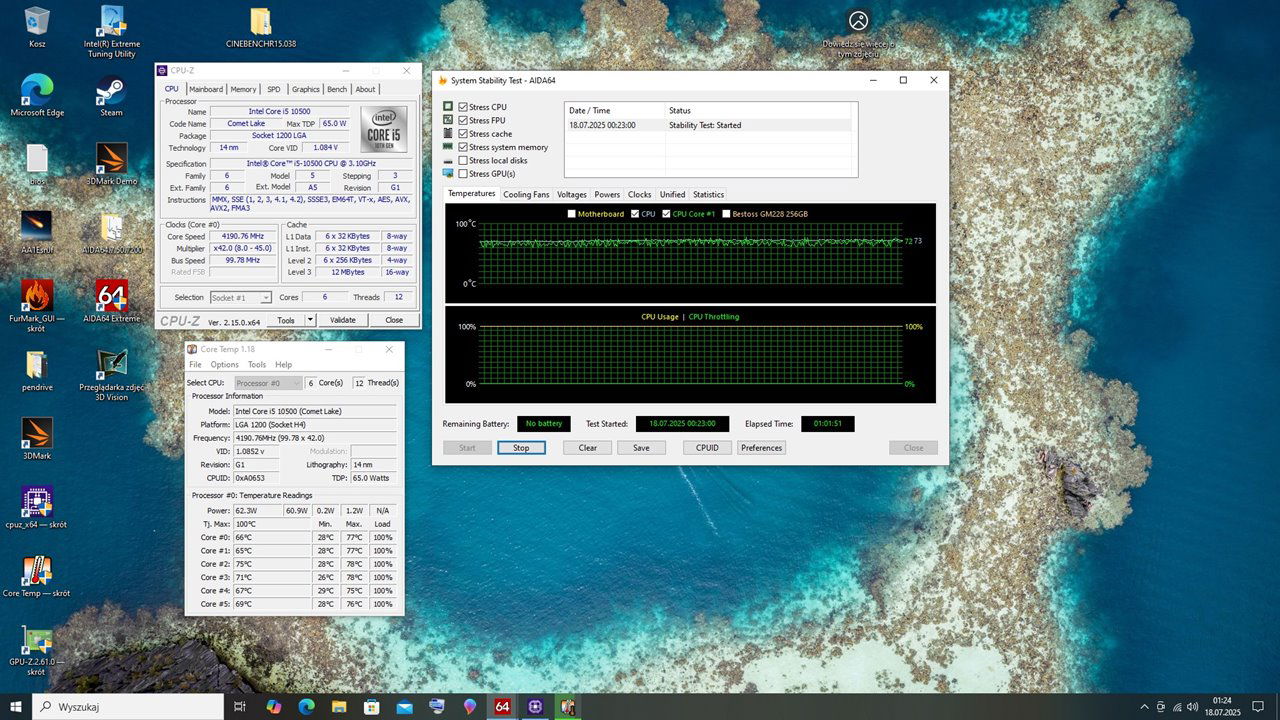Open AIDA64 Preferences
Screen dimensions: 1280x720
tap(761, 448)
